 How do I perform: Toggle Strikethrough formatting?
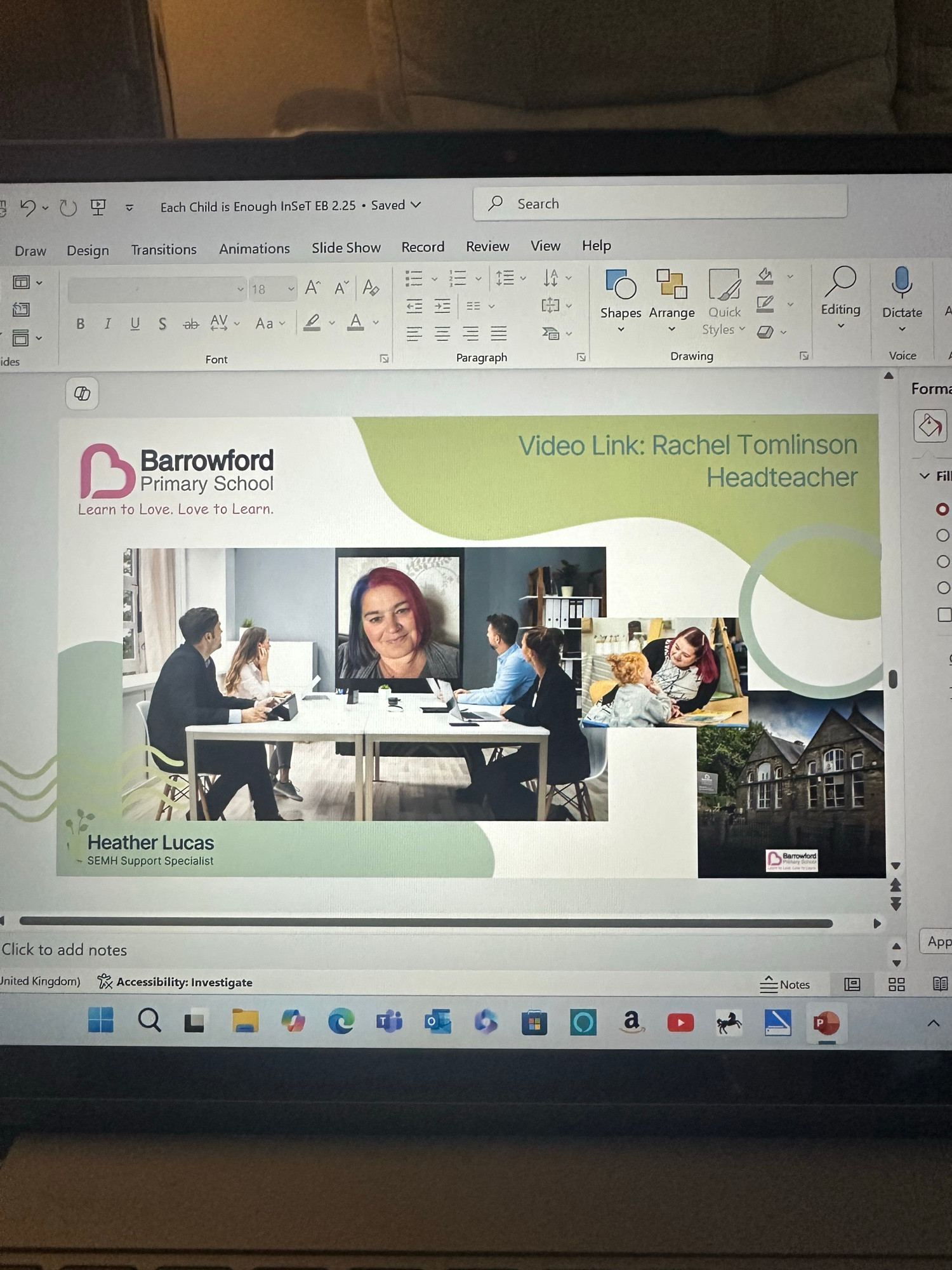190,324
